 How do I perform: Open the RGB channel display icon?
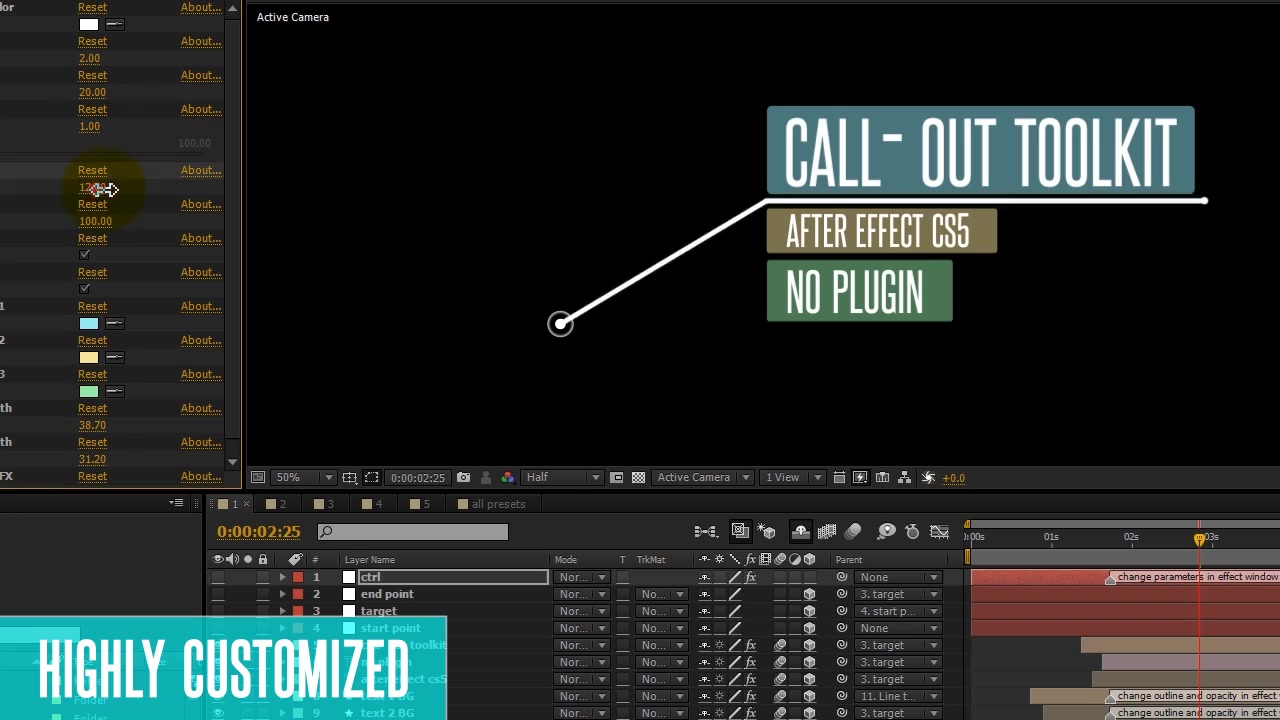pos(507,478)
